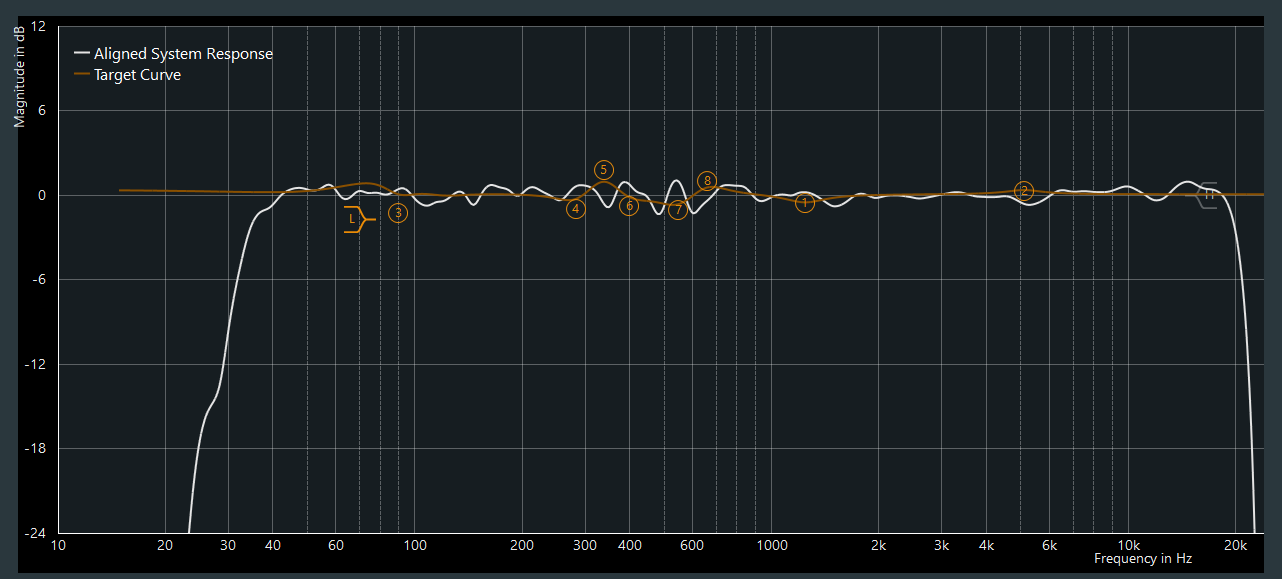Select EQ filter node 2
This screenshot has height=579, width=1282.
[x=1024, y=191]
